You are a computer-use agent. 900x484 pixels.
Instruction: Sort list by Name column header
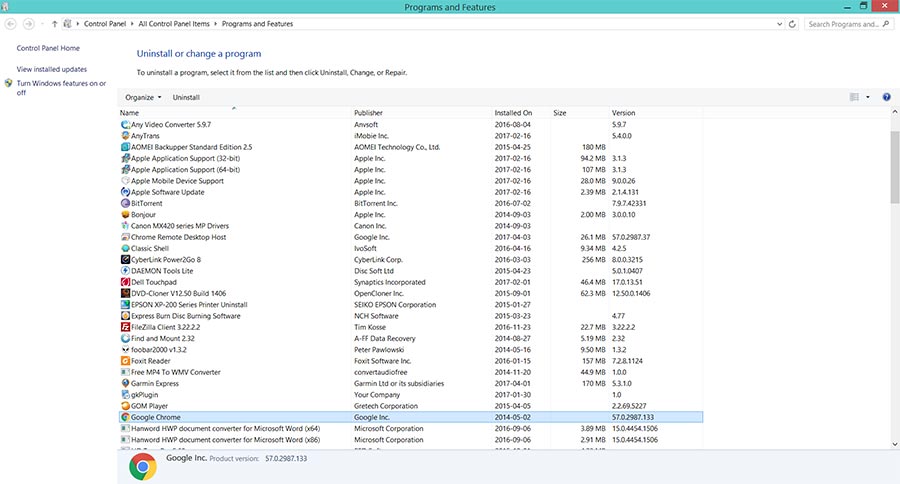(235, 113)
